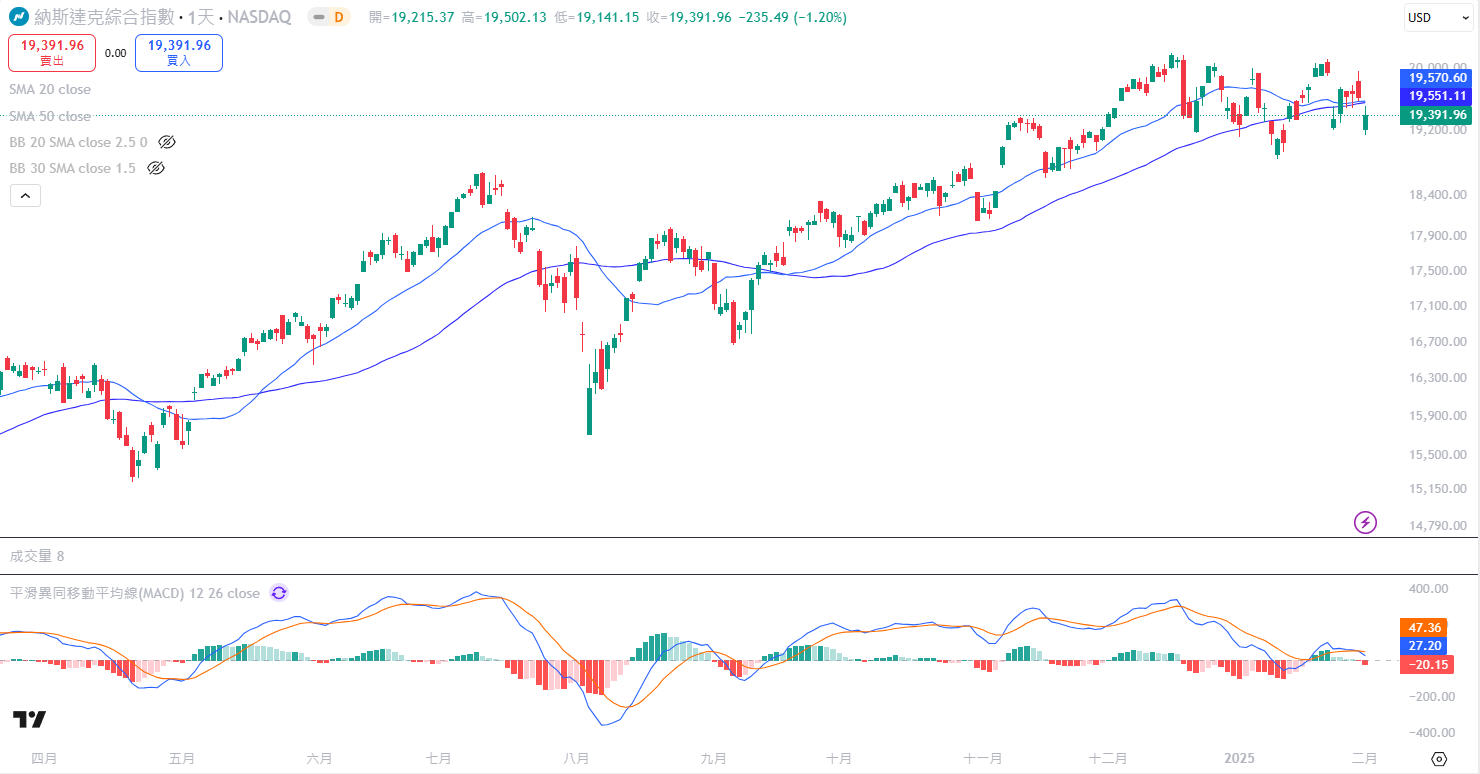
Task: Click the 四月 label on time axis
Action: 43,759
